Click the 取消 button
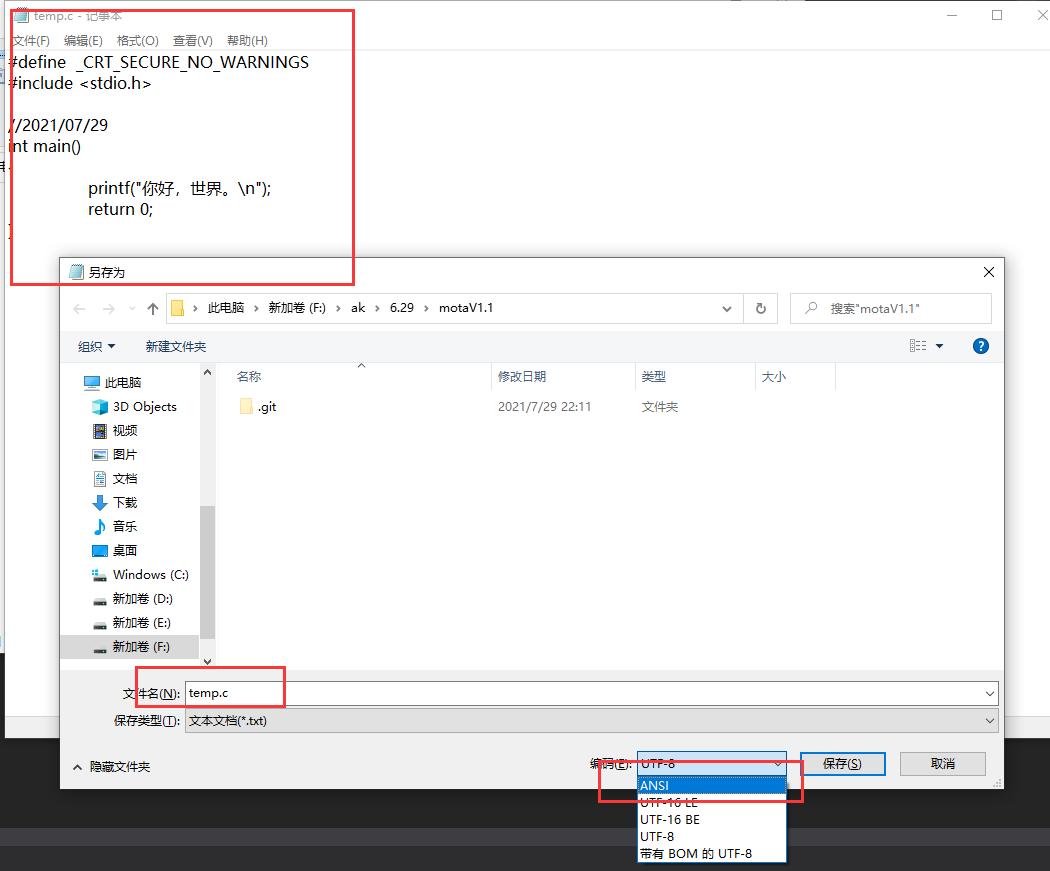 click(x=942, y=764)
